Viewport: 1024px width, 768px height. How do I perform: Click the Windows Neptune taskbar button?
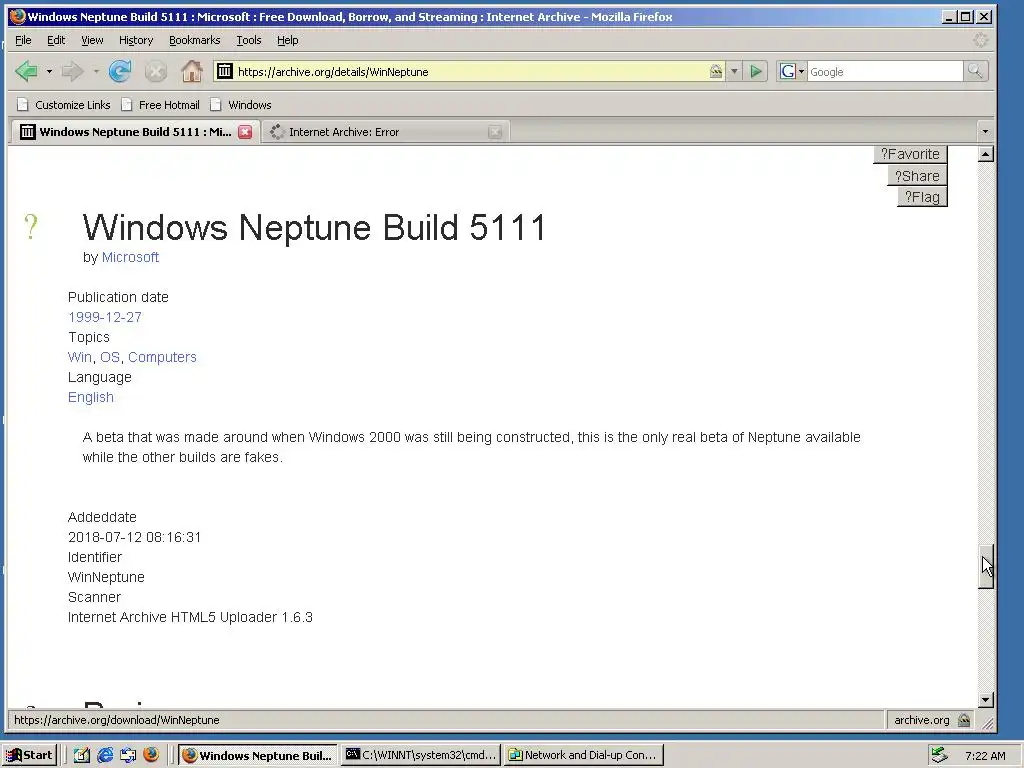tap(258, 755)
